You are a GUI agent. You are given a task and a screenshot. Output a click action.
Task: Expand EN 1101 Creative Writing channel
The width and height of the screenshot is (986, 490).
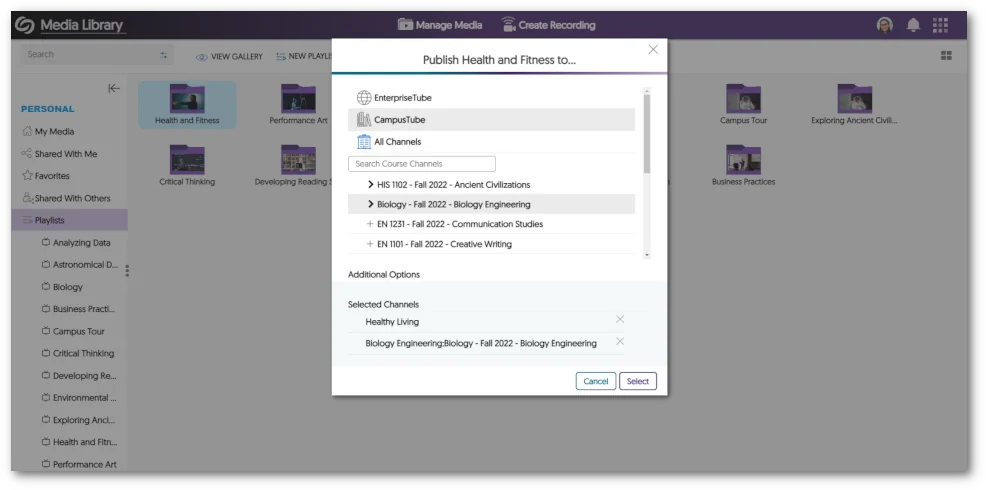(370, 244)
